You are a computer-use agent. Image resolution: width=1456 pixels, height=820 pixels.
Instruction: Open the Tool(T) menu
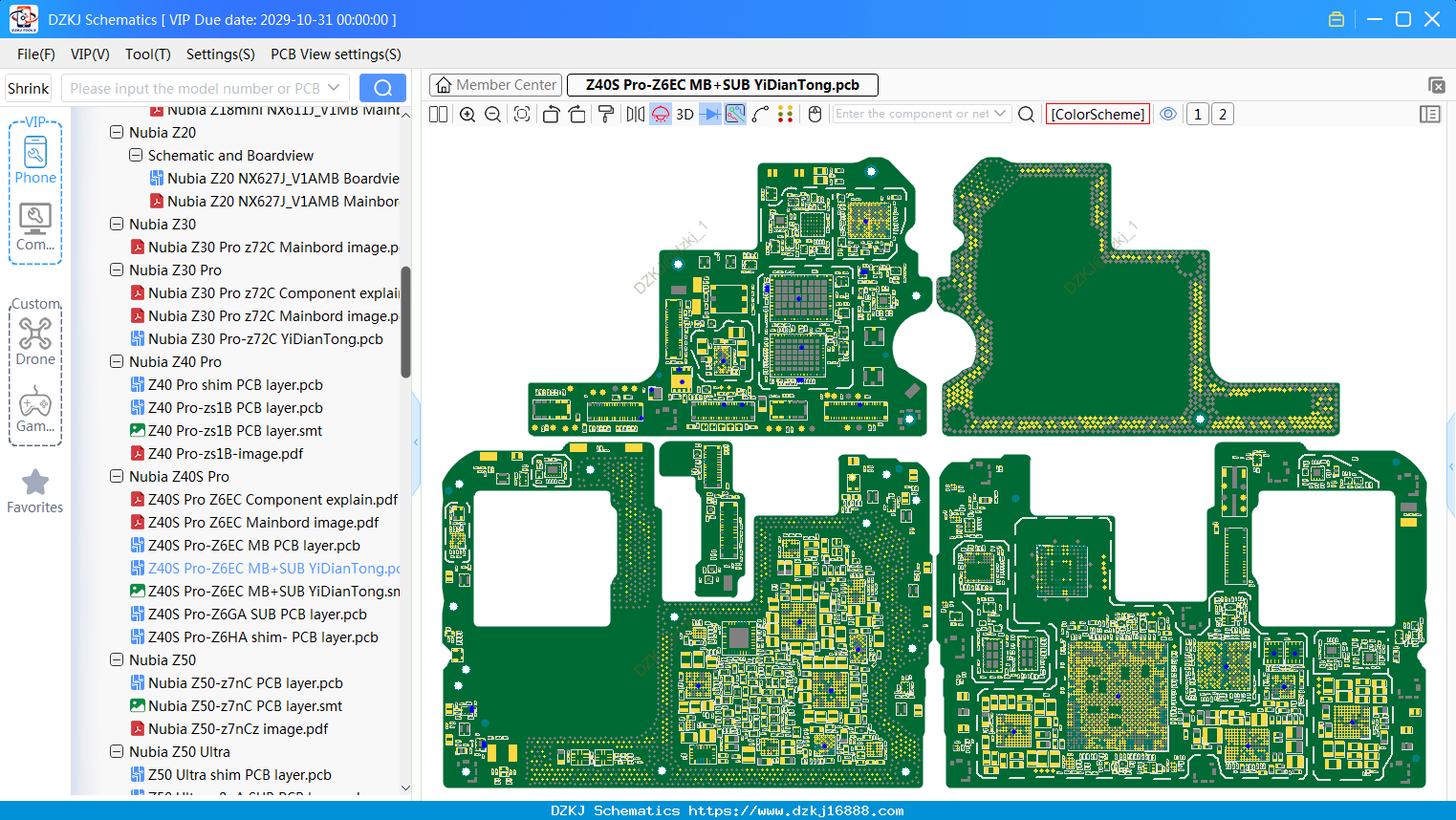(x=148, y=54)
